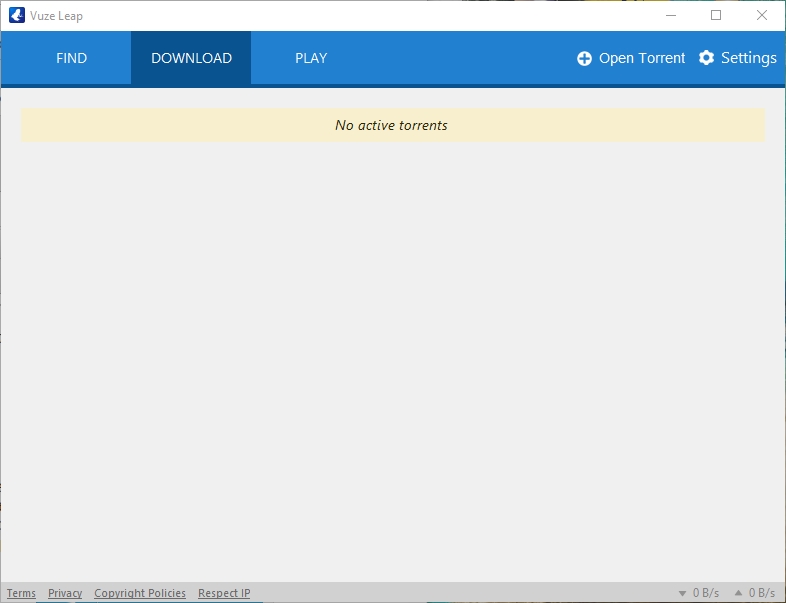Open the Privacy link

click(65, 593)
